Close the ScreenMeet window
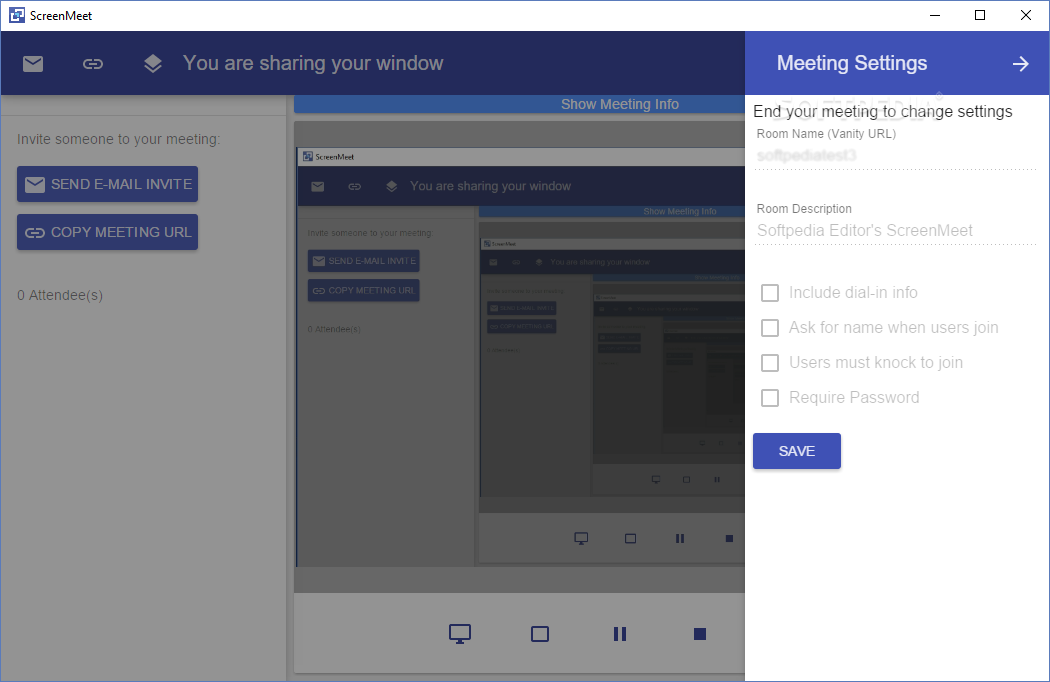Viewport: 1050px width, 682px height. point(1025,15)
